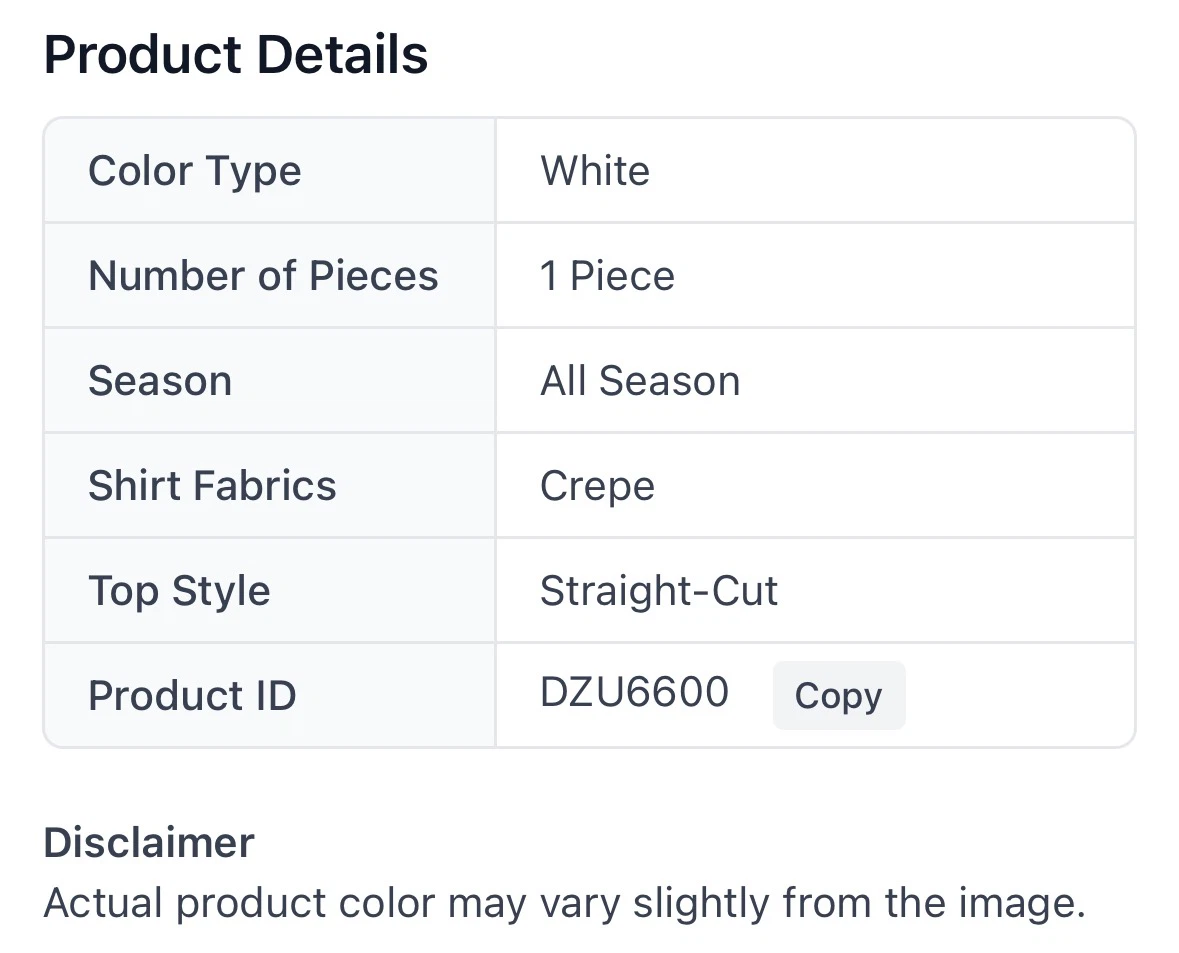This screenshot has width=1179, height=953.
Task: Click the Number of Pieces label
Action: [x=263, y=275]
